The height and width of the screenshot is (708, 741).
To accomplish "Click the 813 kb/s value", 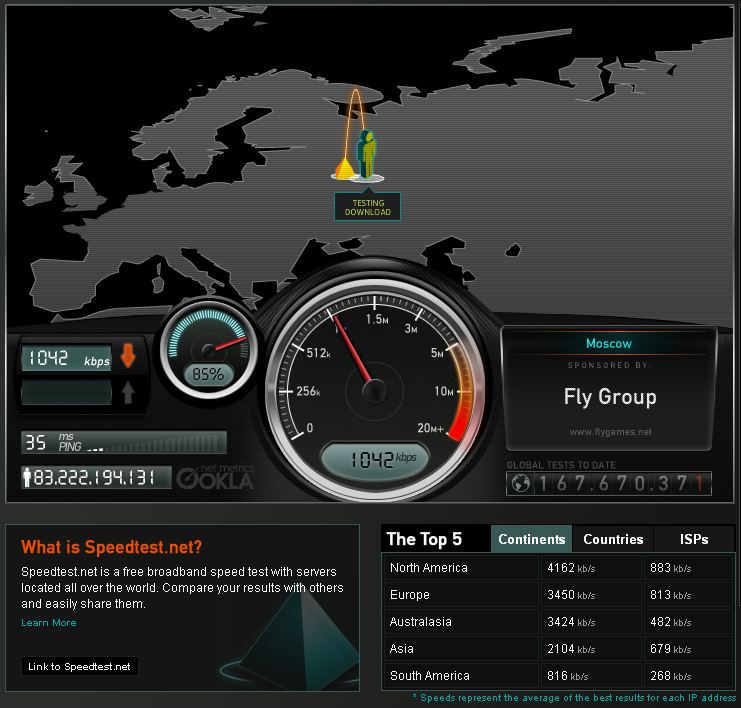I will coord(671,595).
